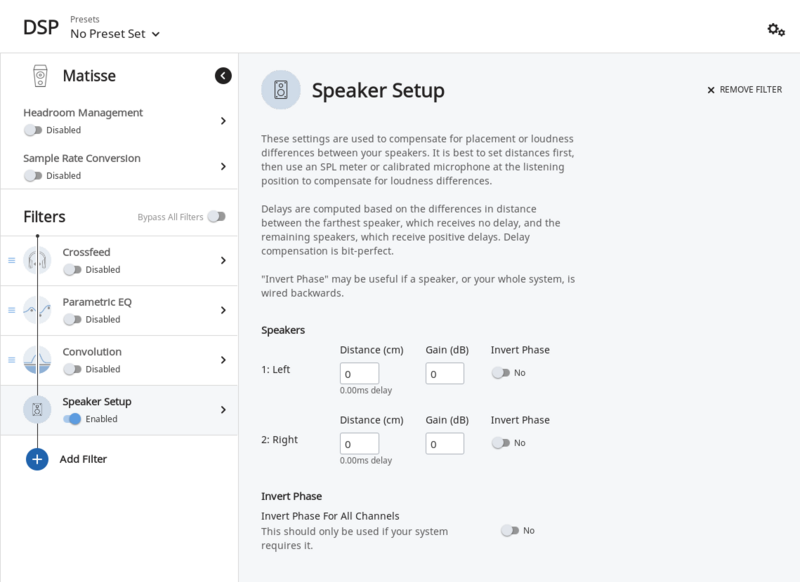Image resolution: width=800 pixels, height=582 pixels.
Task: Click the Crossfeed headphone icon
Action: point(37,260)
